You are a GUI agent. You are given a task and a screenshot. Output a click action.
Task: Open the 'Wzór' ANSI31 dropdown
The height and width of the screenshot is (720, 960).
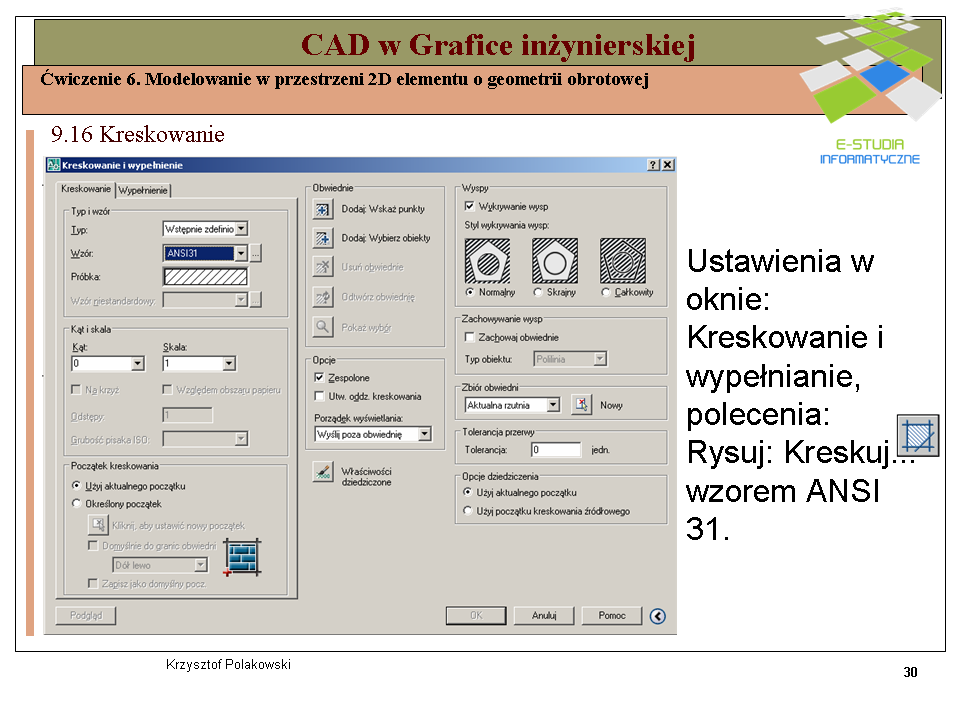click(x=240, y=254)
